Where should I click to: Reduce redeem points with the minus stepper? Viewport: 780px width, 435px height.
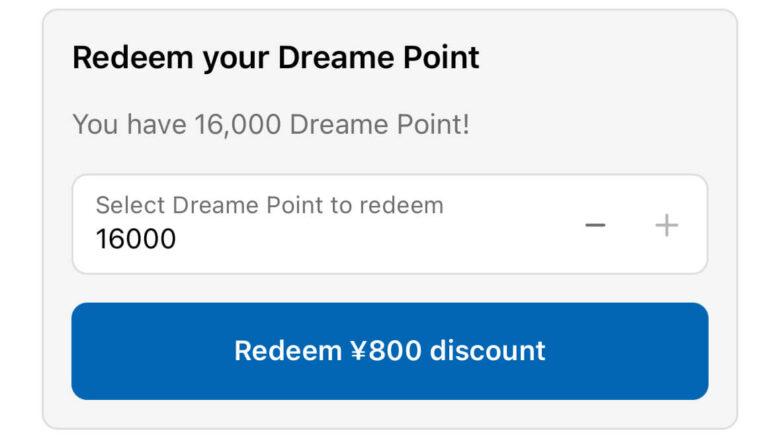point(595,225)
